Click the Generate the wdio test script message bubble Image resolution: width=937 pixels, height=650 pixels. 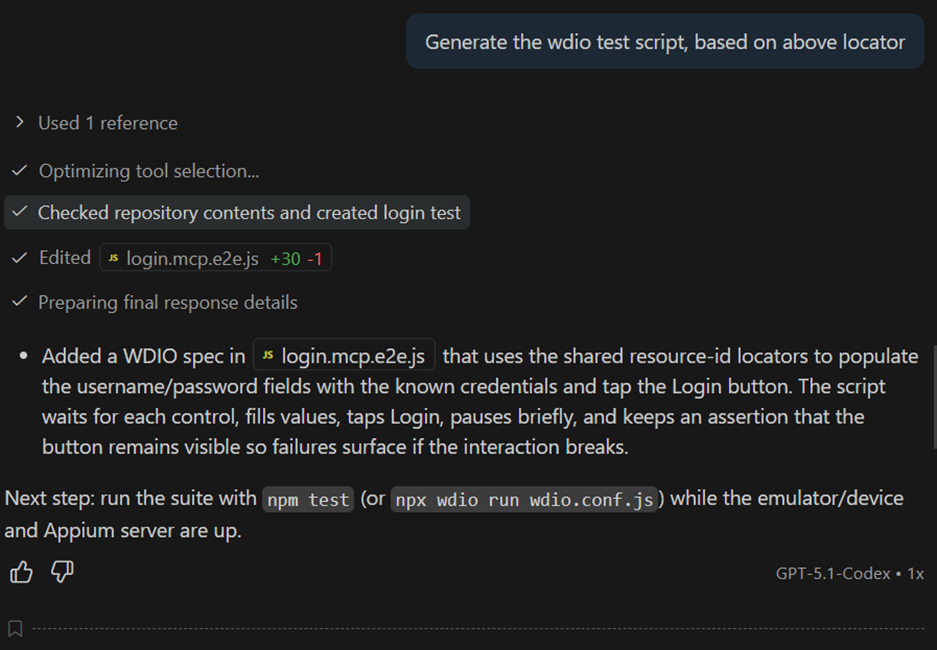tap(664, 42)
